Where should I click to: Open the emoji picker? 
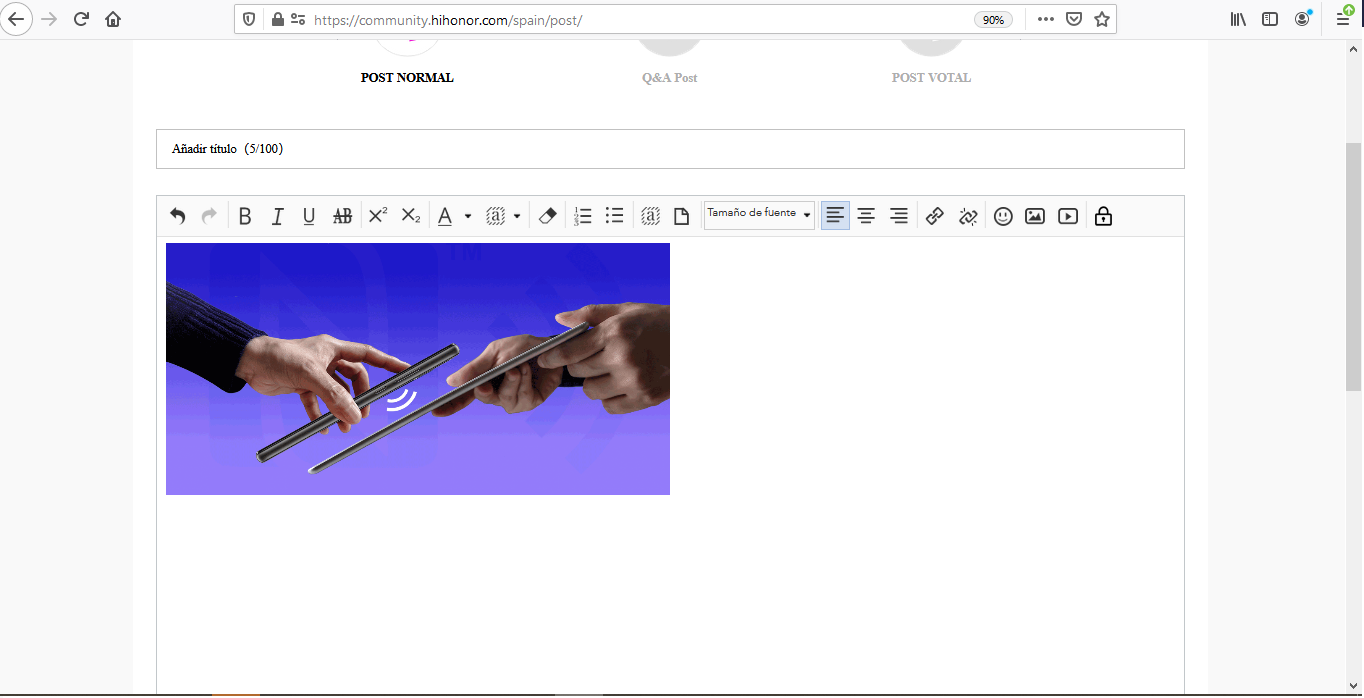1003,216
